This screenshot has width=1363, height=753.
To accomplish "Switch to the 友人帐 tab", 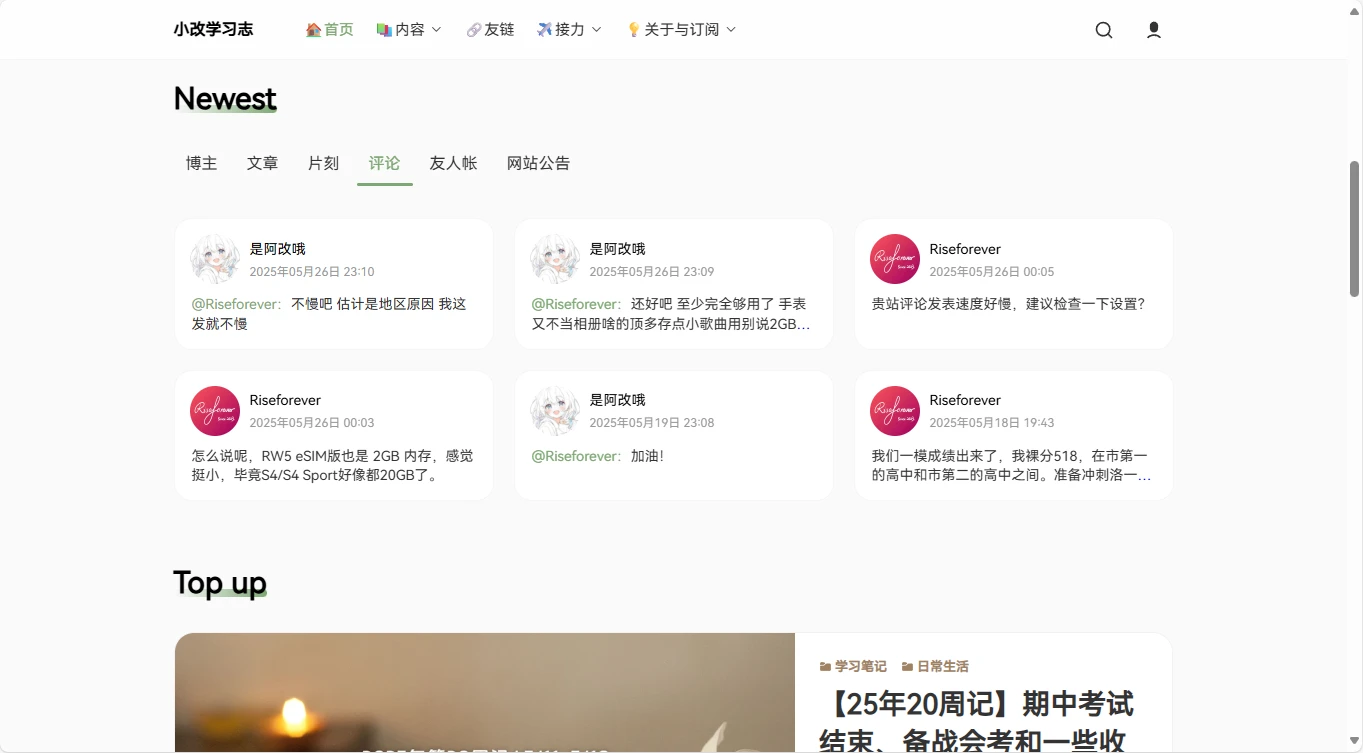I will tap(453, 163).
